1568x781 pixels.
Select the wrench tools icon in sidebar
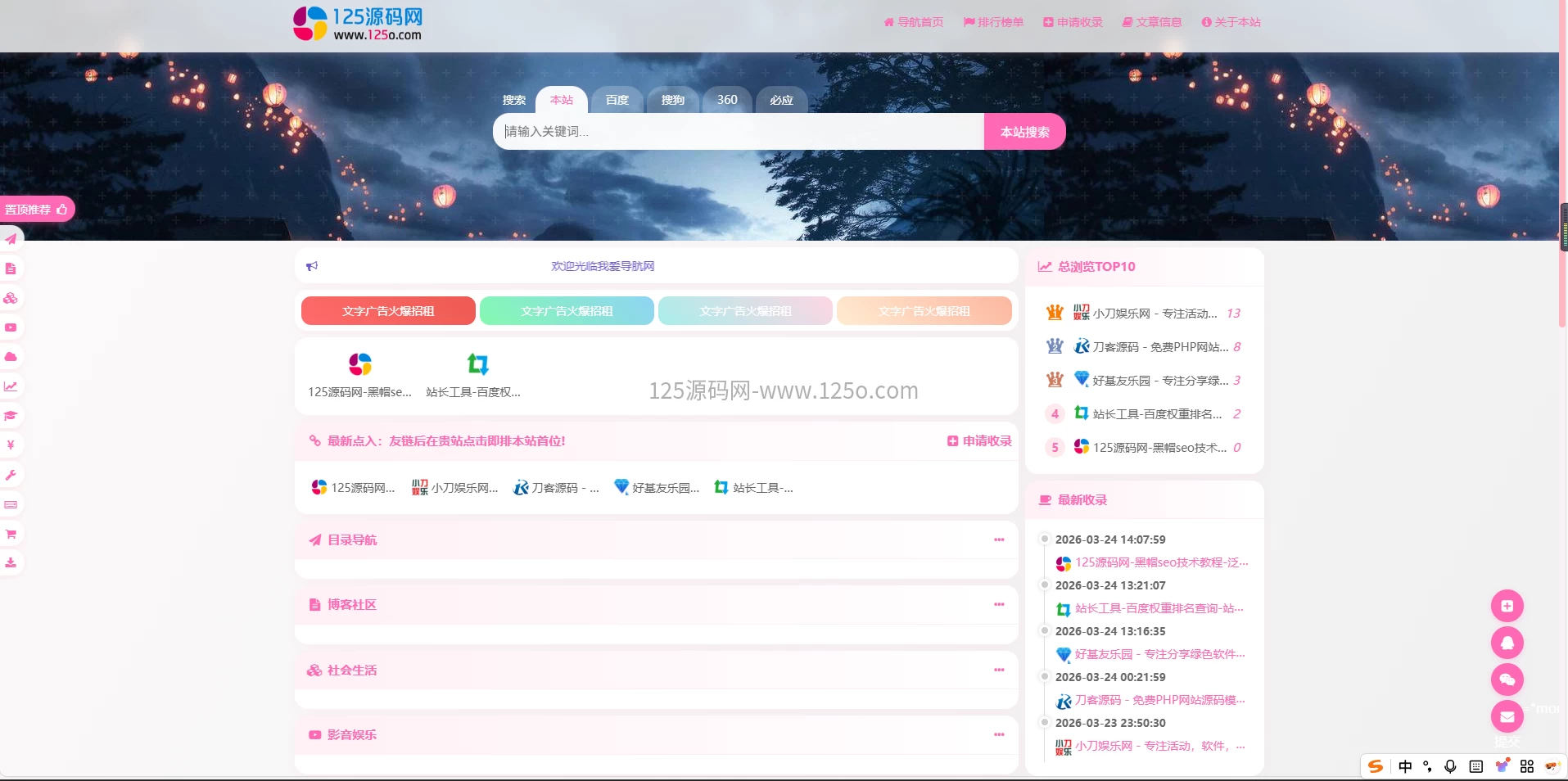11,475
